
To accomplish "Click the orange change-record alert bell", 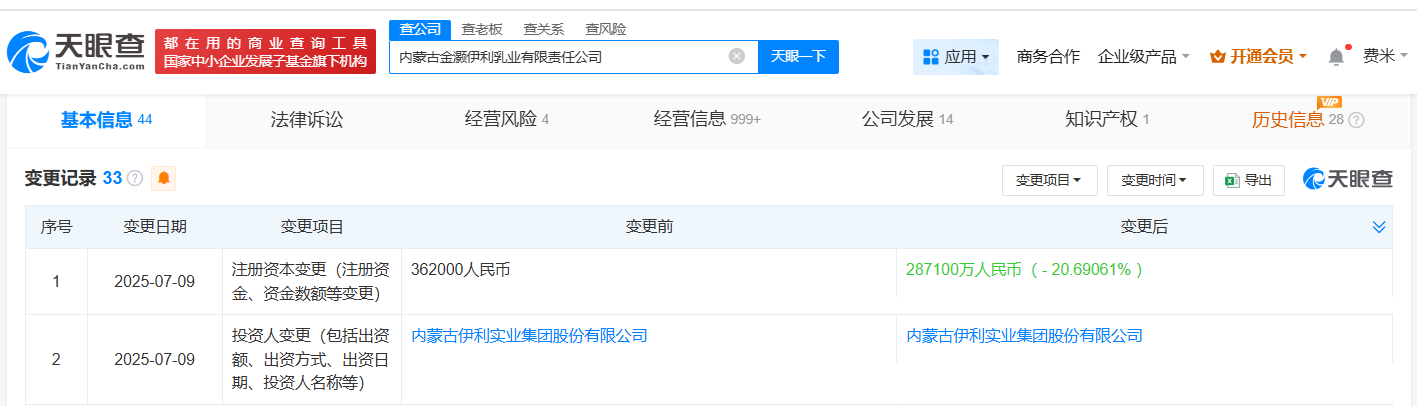I will tap(163, 179).
